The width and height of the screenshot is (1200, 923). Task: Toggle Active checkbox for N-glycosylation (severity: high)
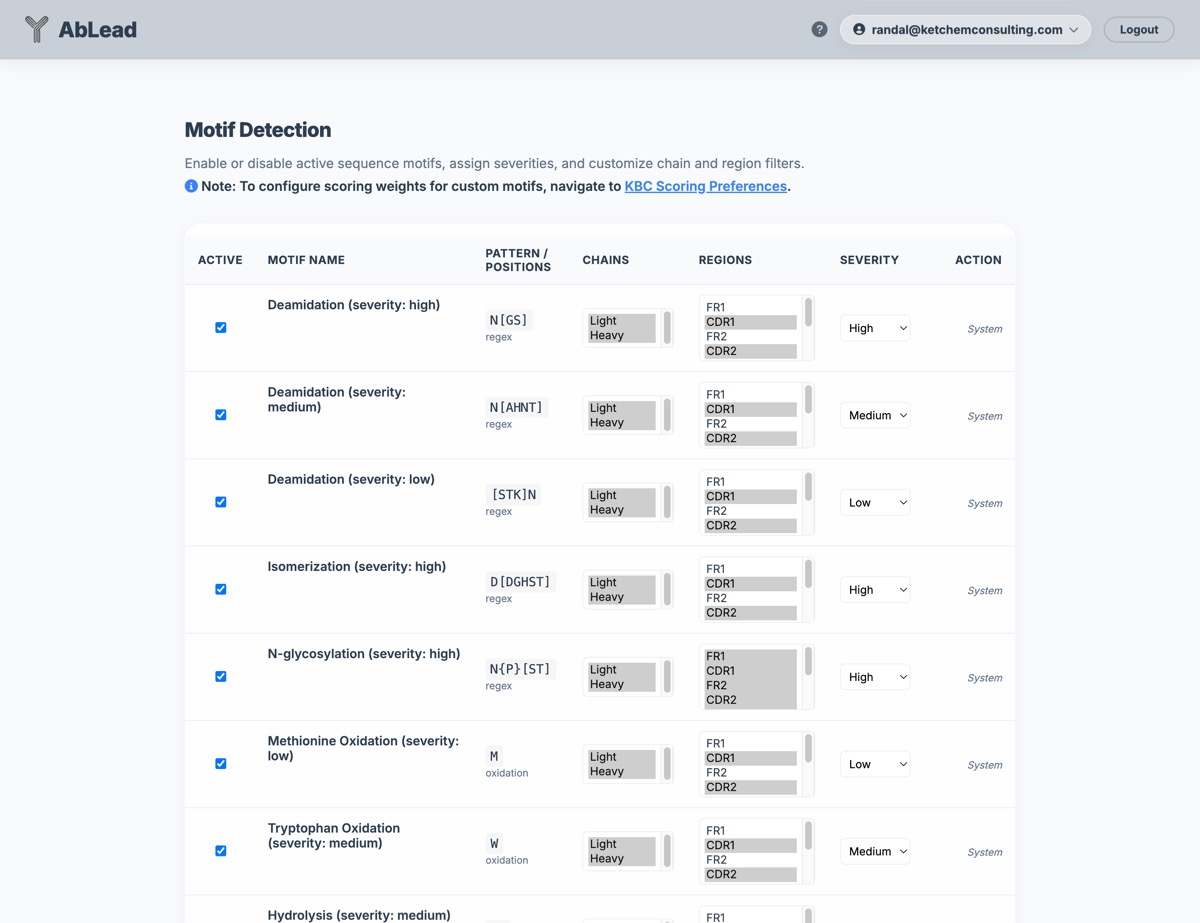[x=221, y=677]
